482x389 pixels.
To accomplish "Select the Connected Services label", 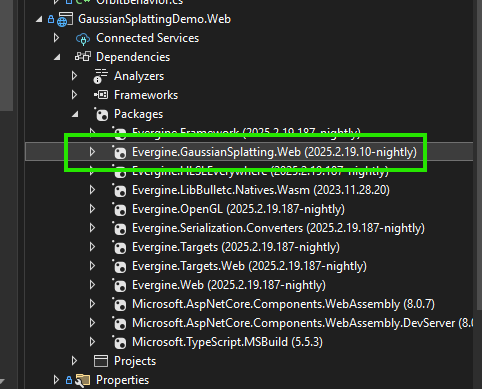I will coord(147,38).
